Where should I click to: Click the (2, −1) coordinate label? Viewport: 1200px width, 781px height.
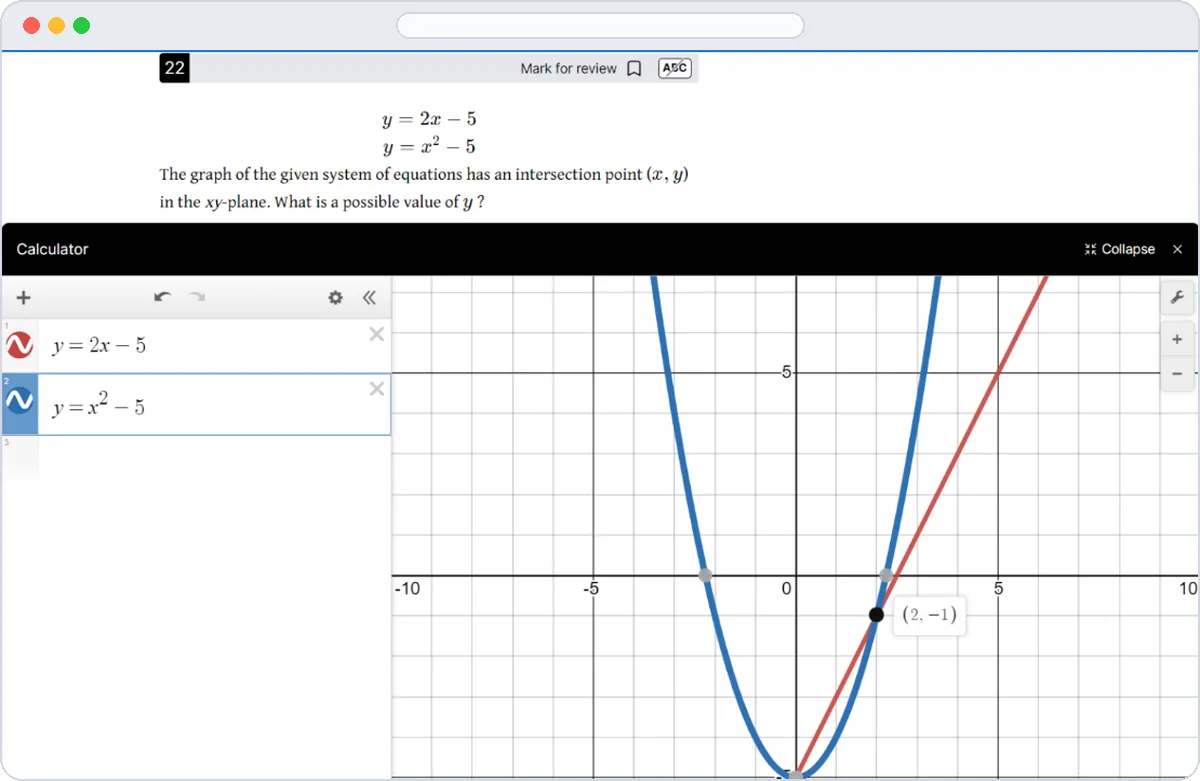pos(929,615)
